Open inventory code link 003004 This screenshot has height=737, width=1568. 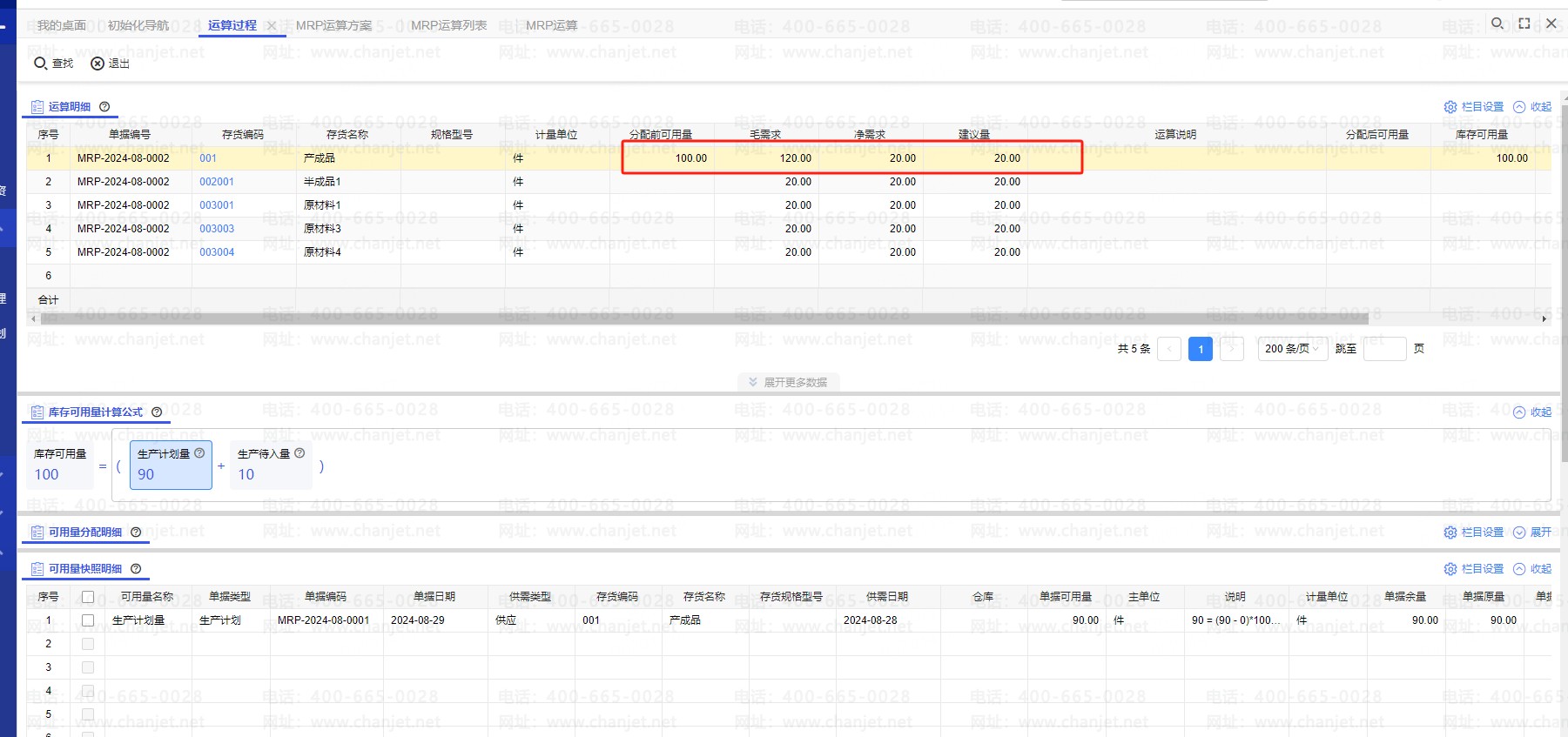[x=217, y=252]
